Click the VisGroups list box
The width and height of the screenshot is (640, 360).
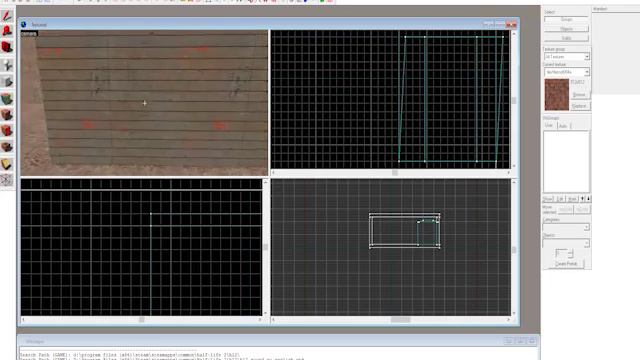click(x=566, y=161)
